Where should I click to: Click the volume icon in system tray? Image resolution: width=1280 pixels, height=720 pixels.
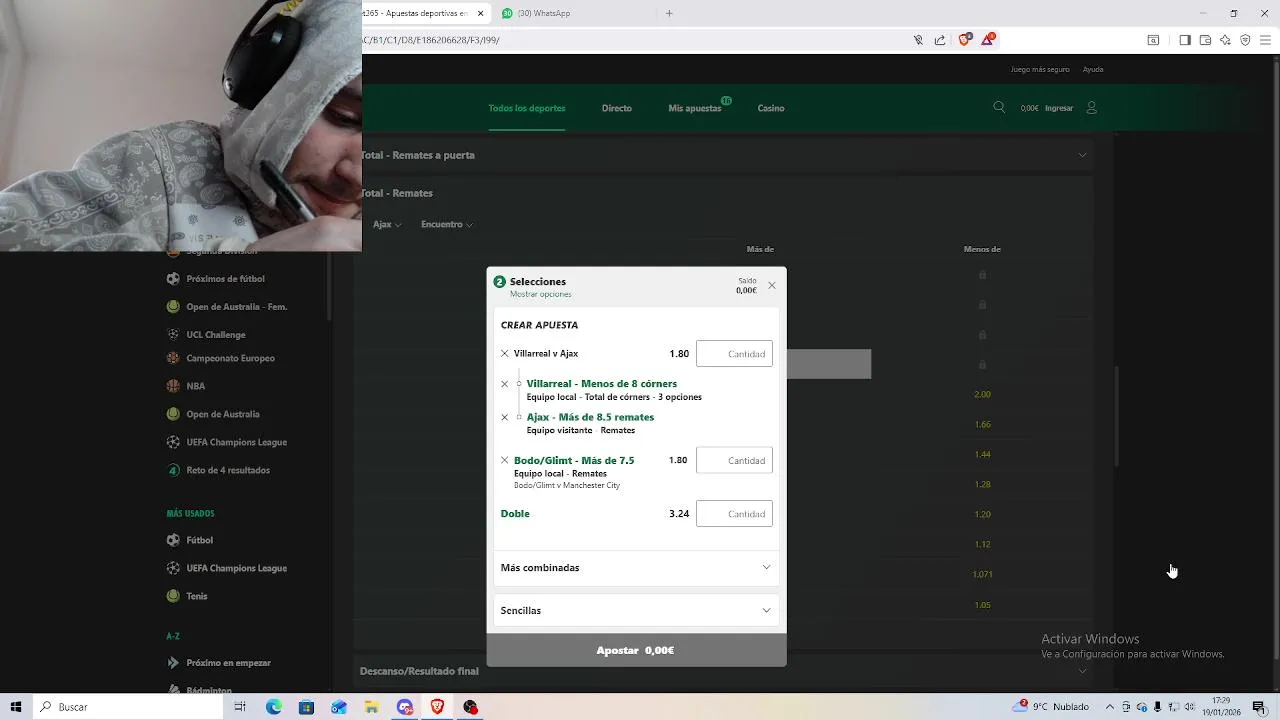click(x=1189, y=707)
